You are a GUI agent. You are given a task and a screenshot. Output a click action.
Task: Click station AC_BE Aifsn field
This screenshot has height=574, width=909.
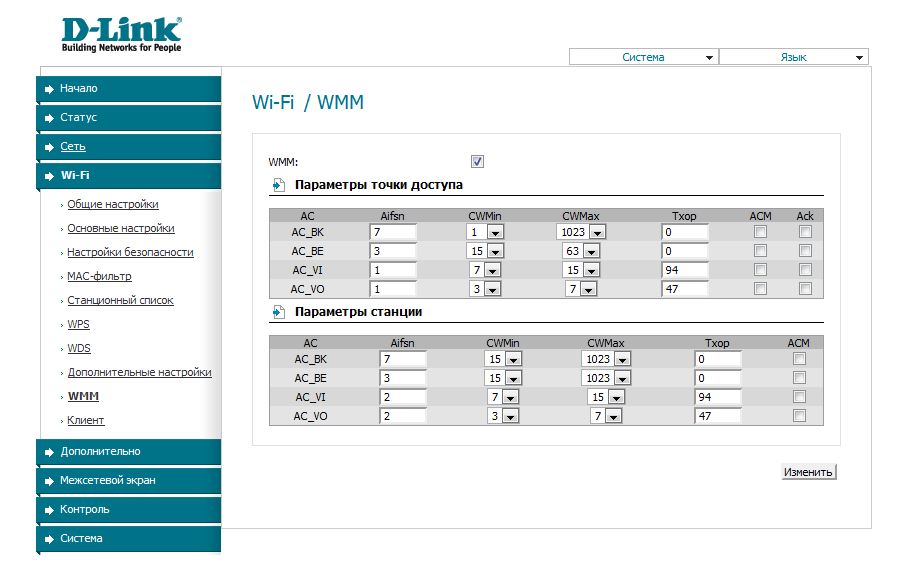[403, 378]
